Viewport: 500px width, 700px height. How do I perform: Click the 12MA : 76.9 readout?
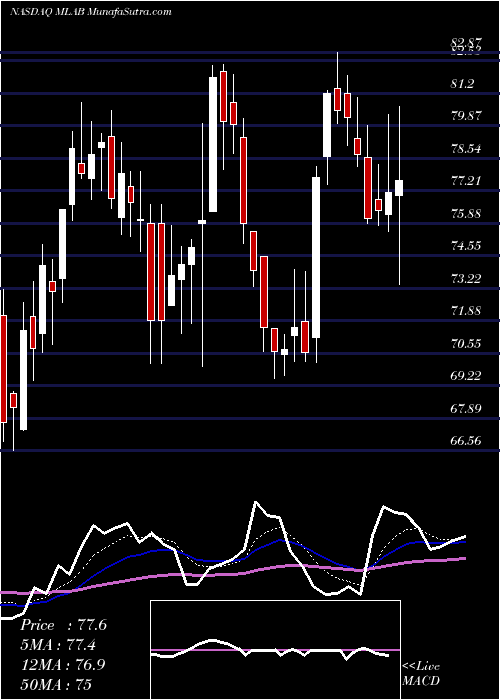[x=63, y=664]
